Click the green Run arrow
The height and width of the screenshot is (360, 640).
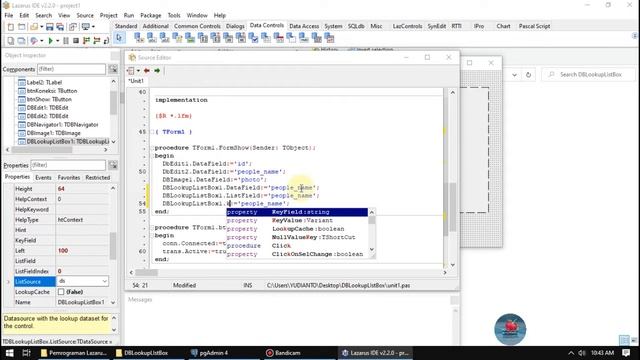[50, 41]
